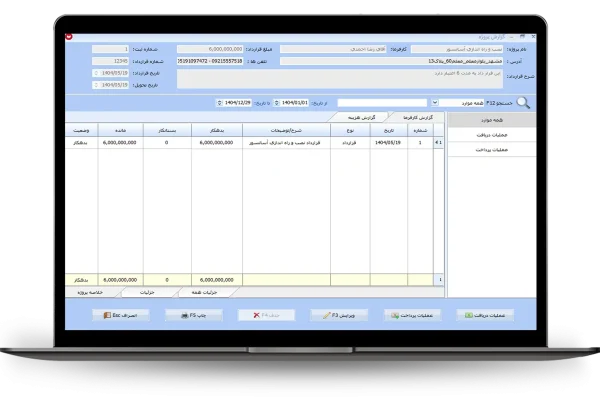Viewport: 600px width, 400px height.
Task: Toggle the contract date 'تاریخ قرارداد' checkbox
Action: click(95, 73)
